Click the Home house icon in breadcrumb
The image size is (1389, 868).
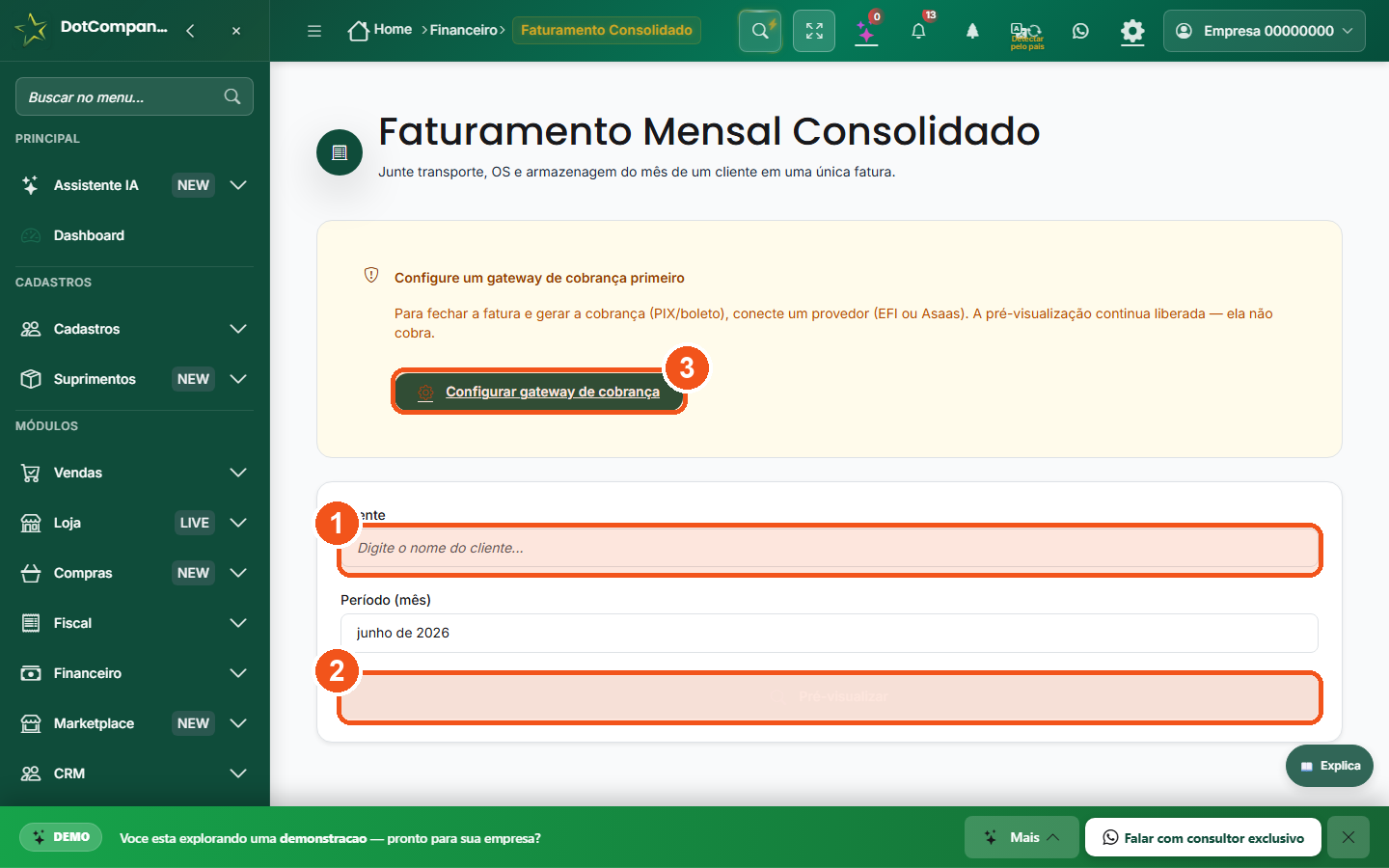click(x=359, y=31)
